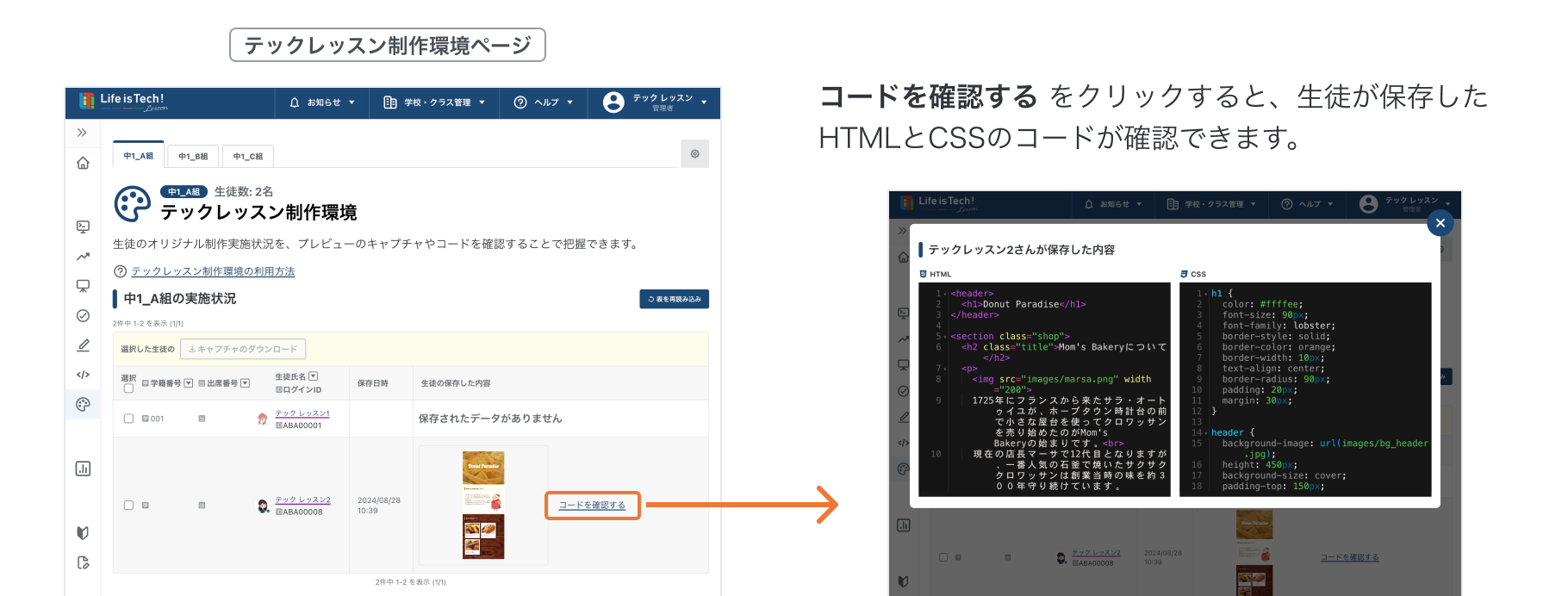This screenshot has width=1568, height=596.
Task: Toggle the select-all checkbox in the 選択 header
Action: [128, 388]
